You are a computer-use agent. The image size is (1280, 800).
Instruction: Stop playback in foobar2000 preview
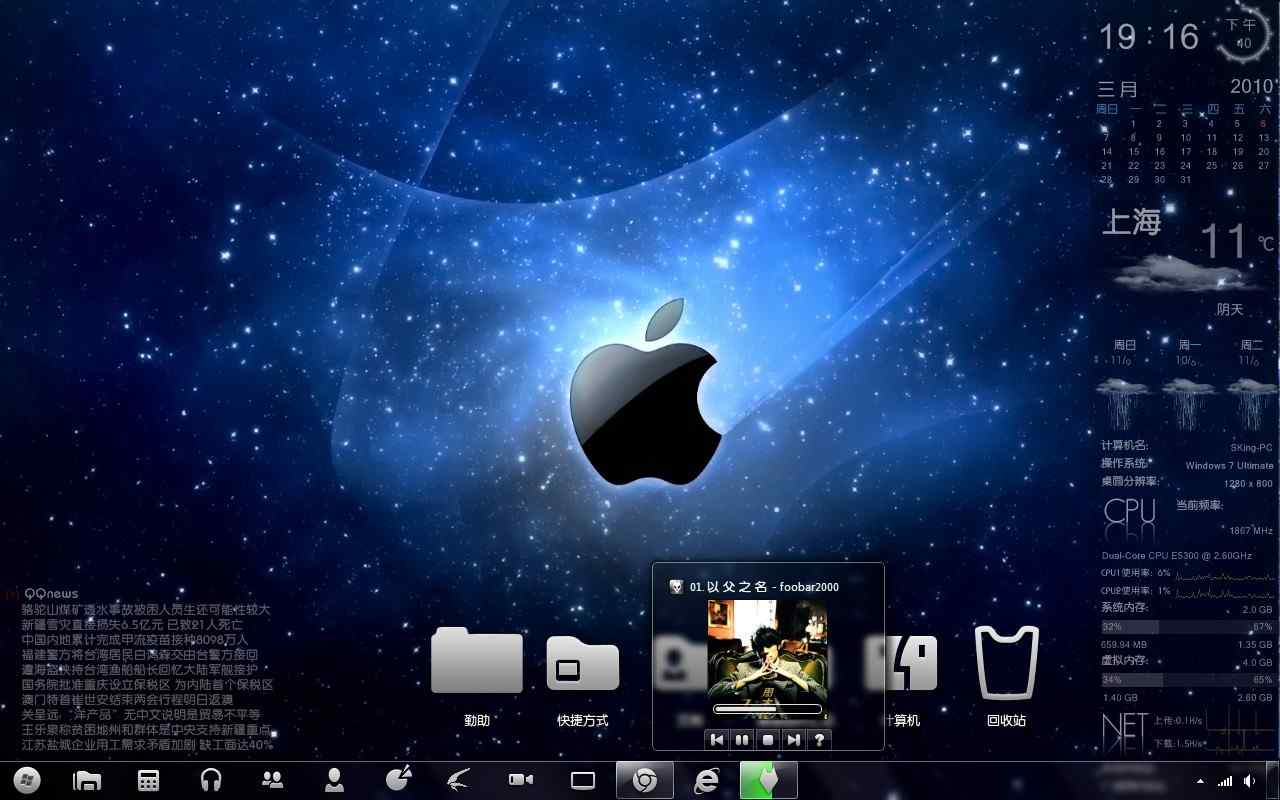[x=768, y=740]
